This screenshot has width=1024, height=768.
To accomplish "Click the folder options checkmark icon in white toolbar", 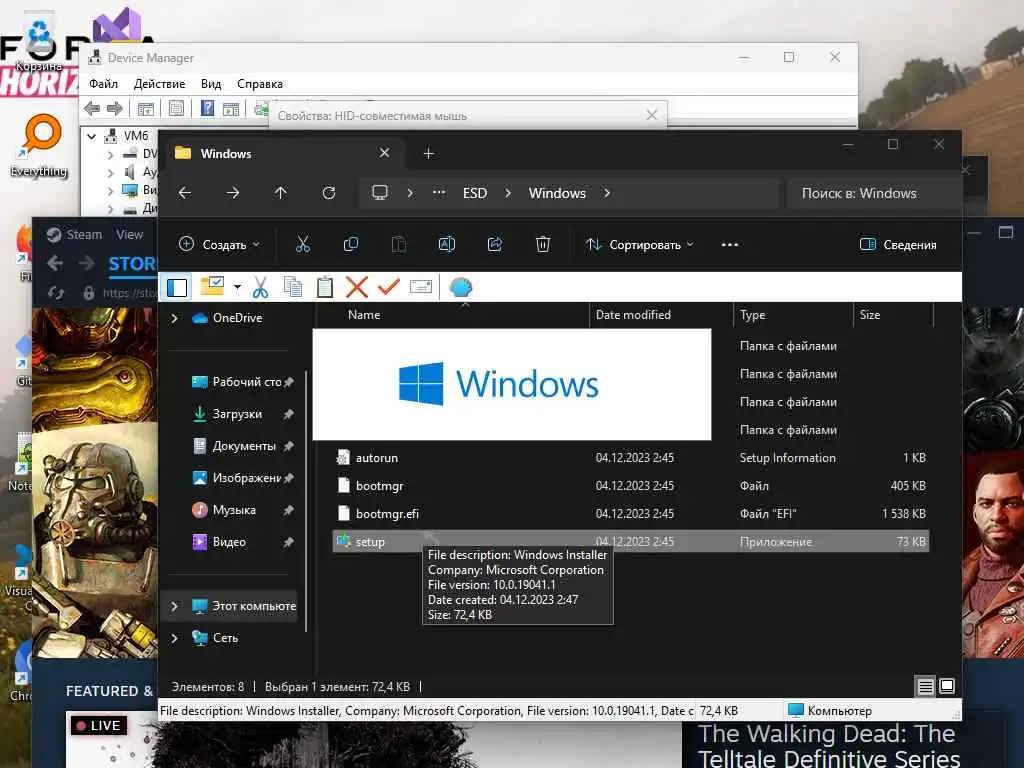I will coord(212,286).
